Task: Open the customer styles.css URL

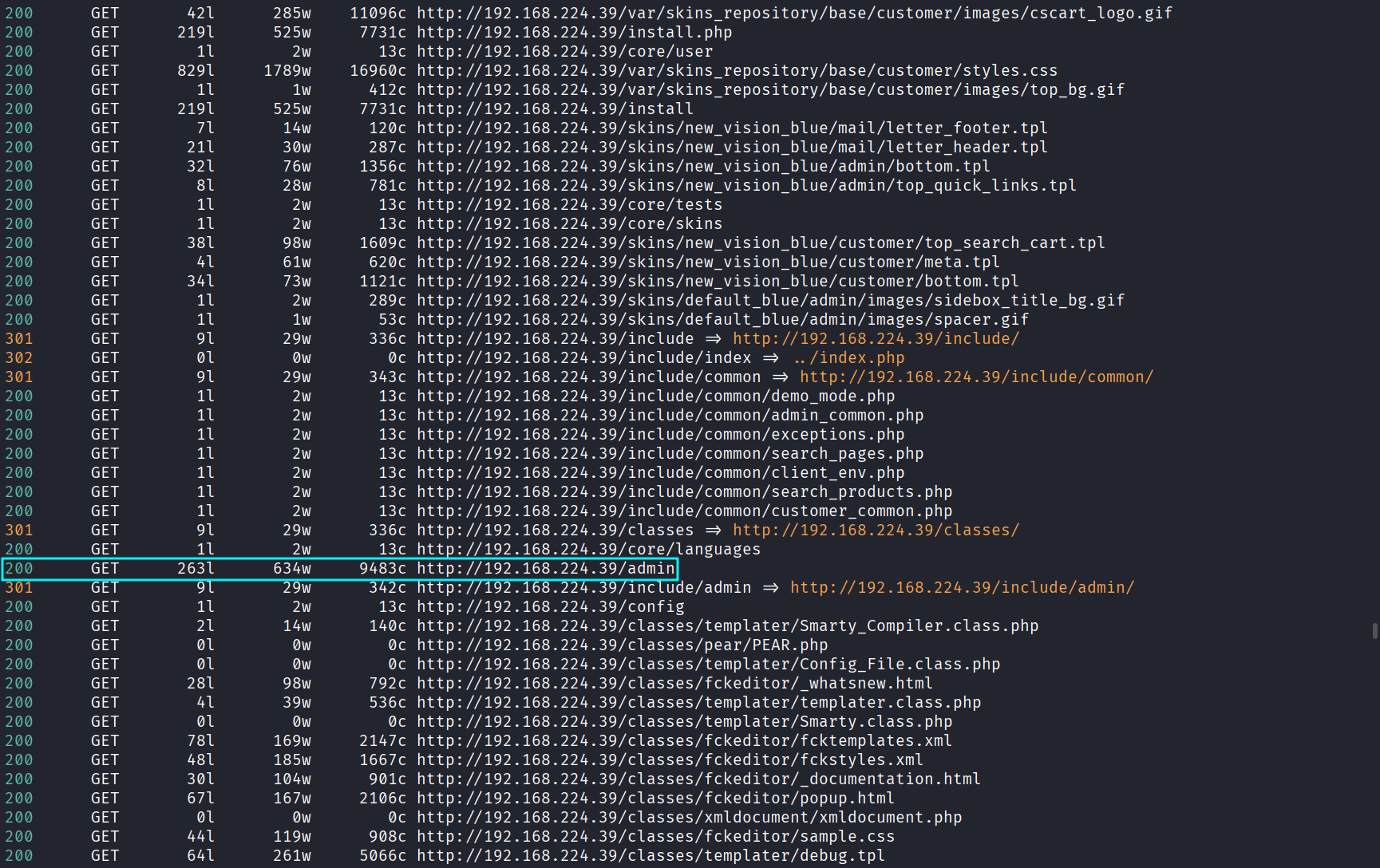Action: (737, 71)
